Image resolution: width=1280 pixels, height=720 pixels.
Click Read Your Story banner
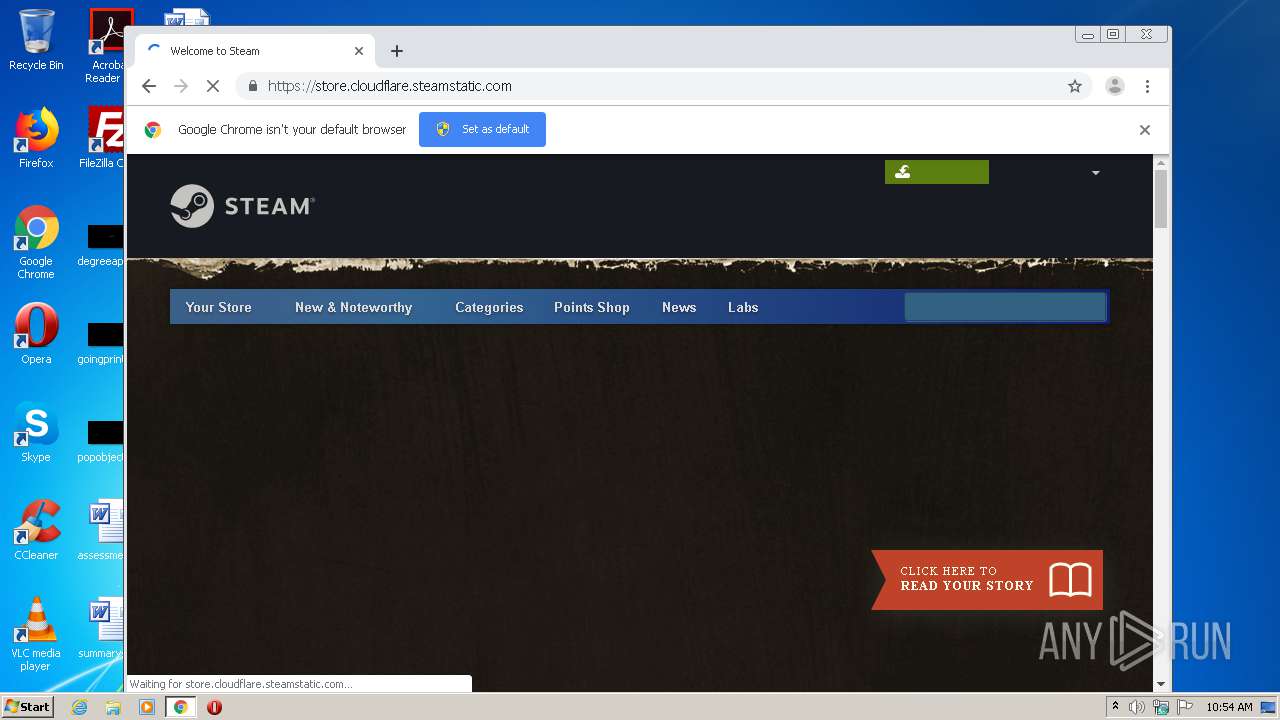click(987, 579)
